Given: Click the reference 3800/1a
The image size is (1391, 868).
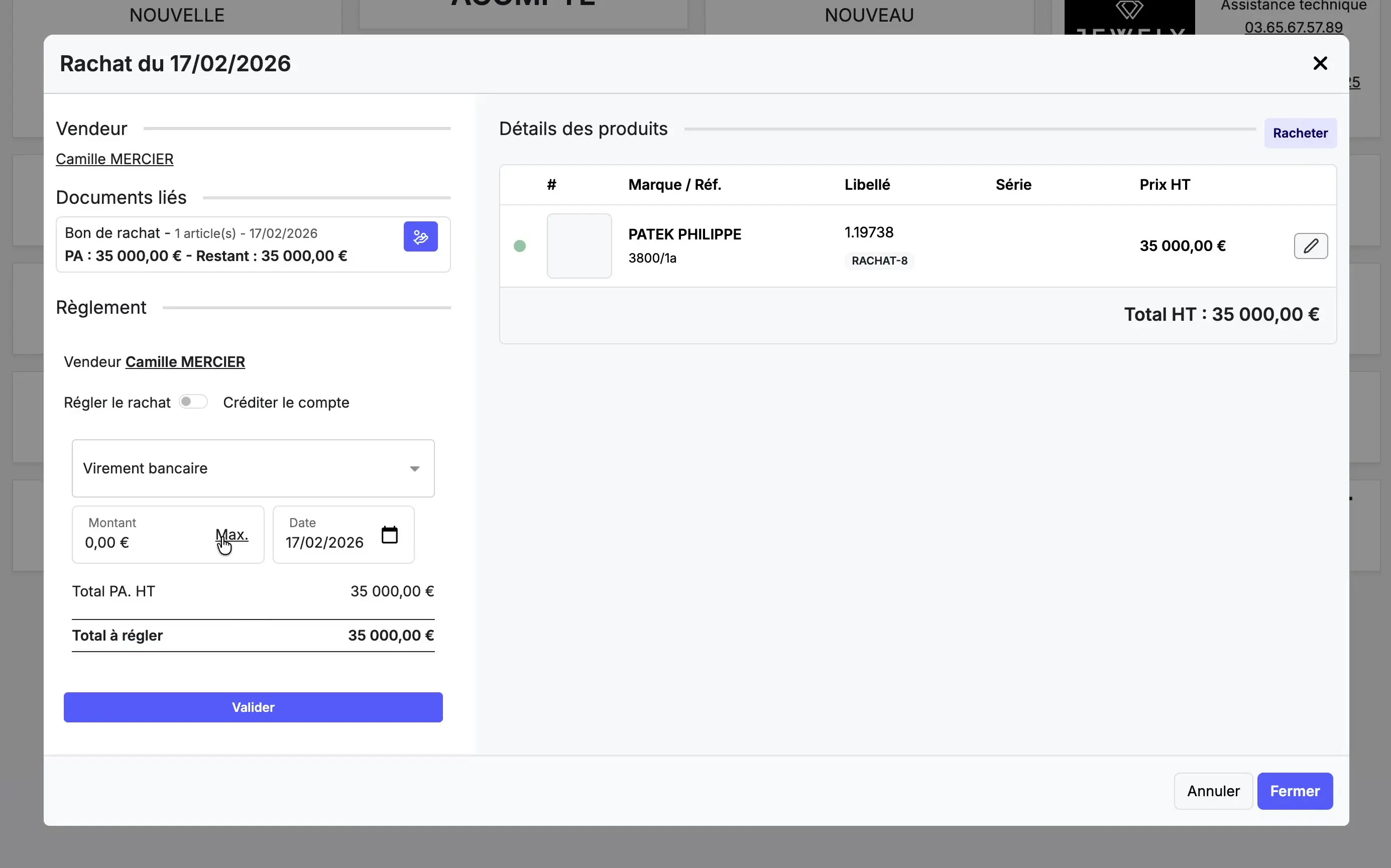Looking at the screenshot, I should [652, 259].
